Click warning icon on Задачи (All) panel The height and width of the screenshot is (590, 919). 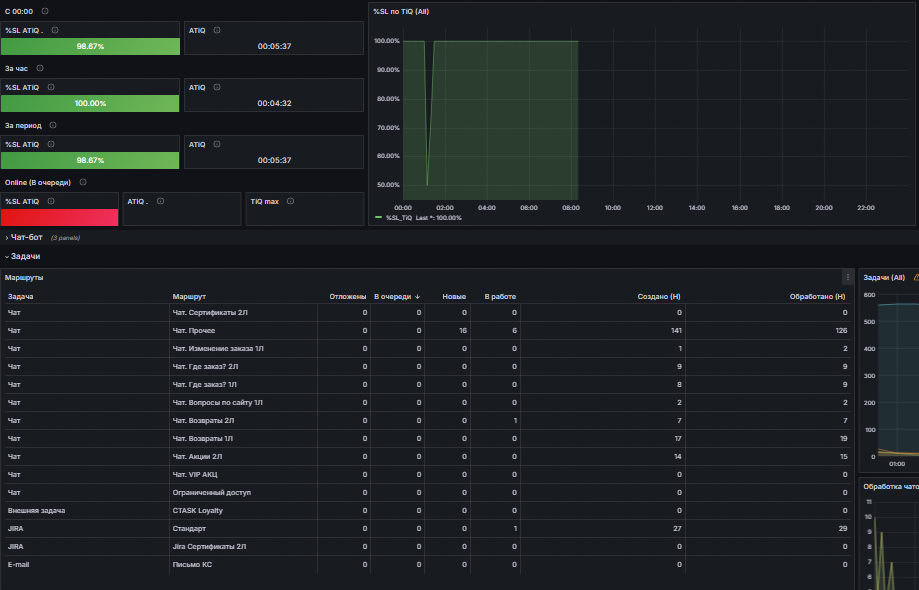[916, 277]
